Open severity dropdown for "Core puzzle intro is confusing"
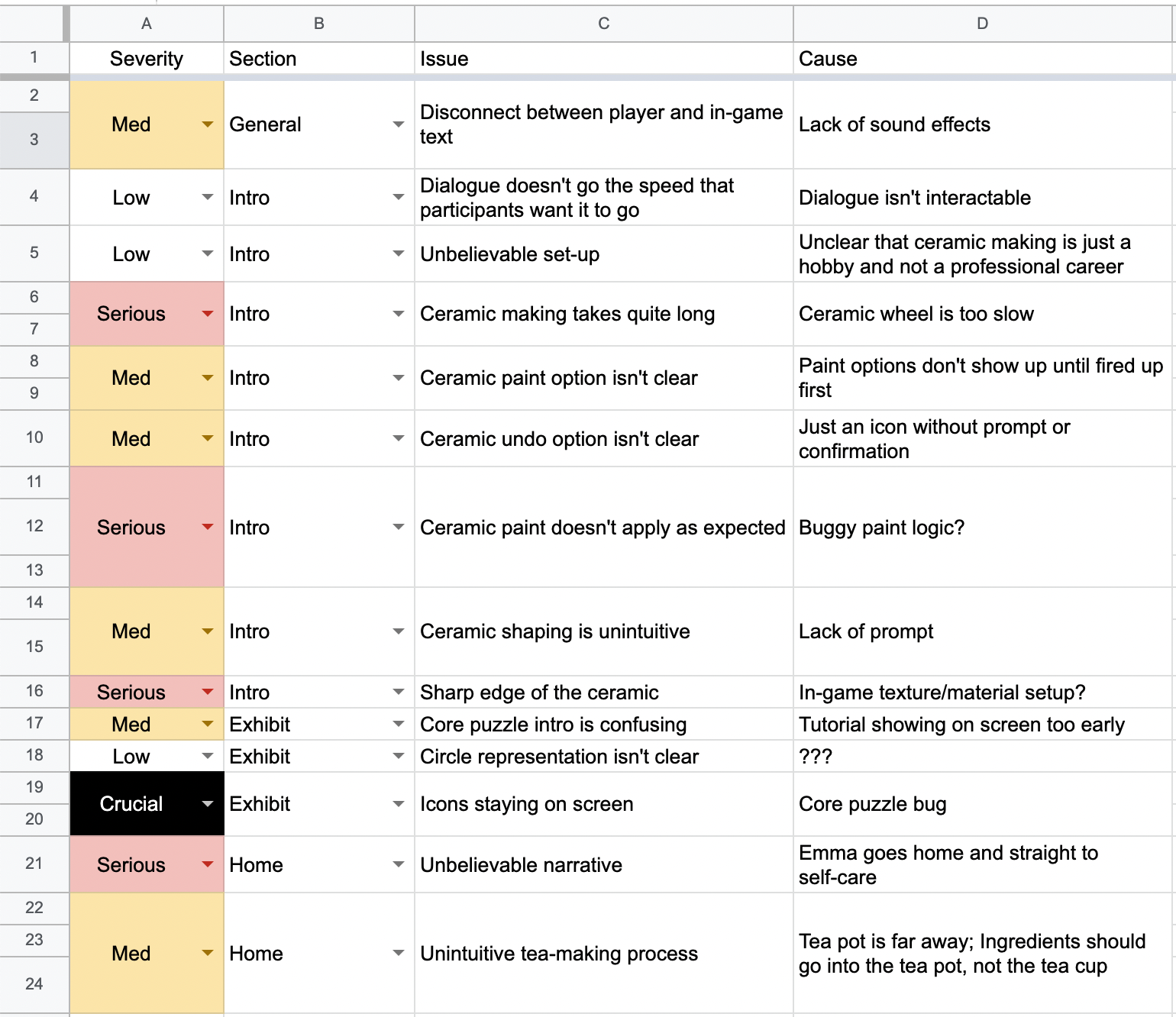 207,725
